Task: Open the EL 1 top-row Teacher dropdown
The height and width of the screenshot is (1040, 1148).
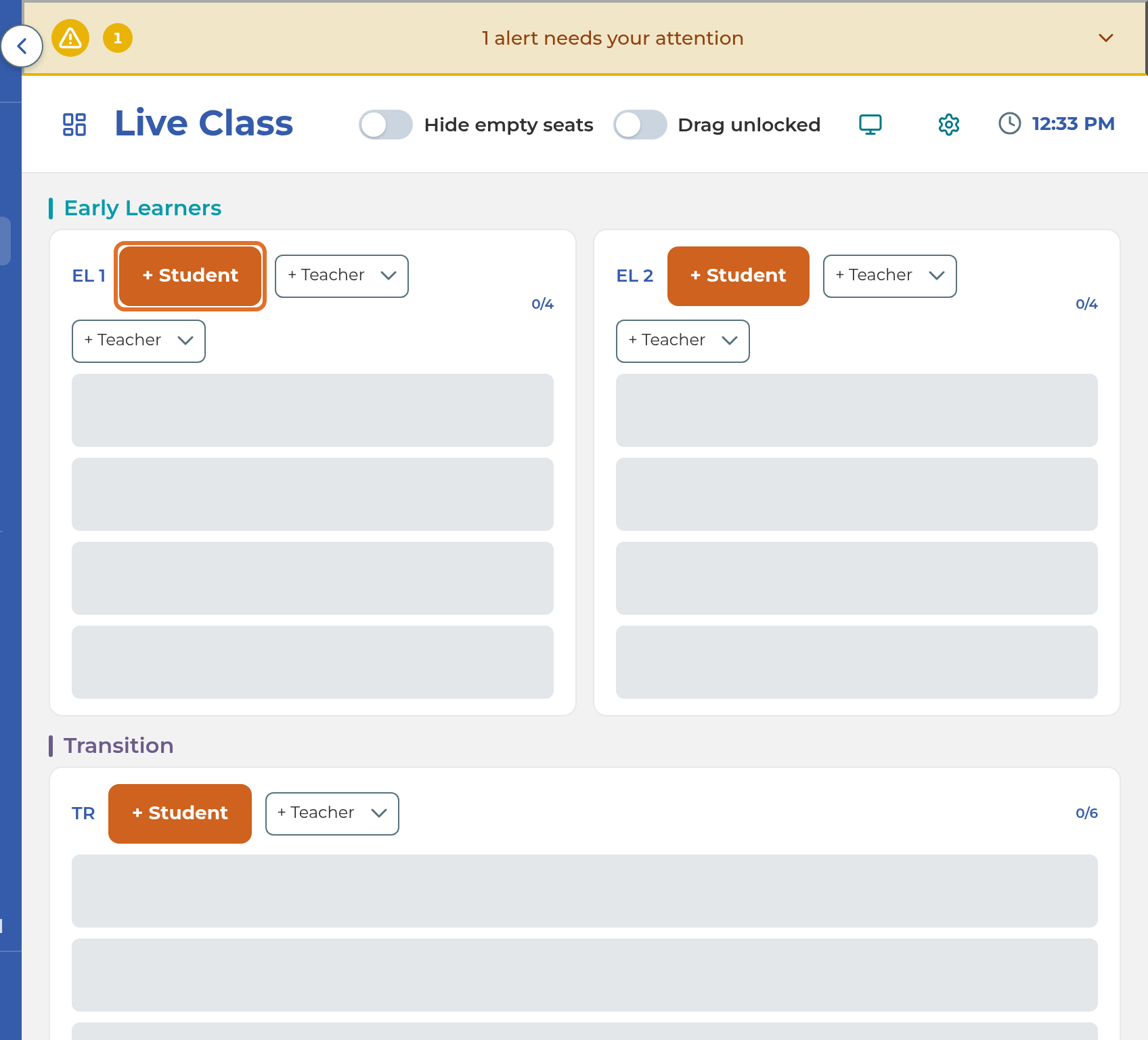Action: (342, 276)
